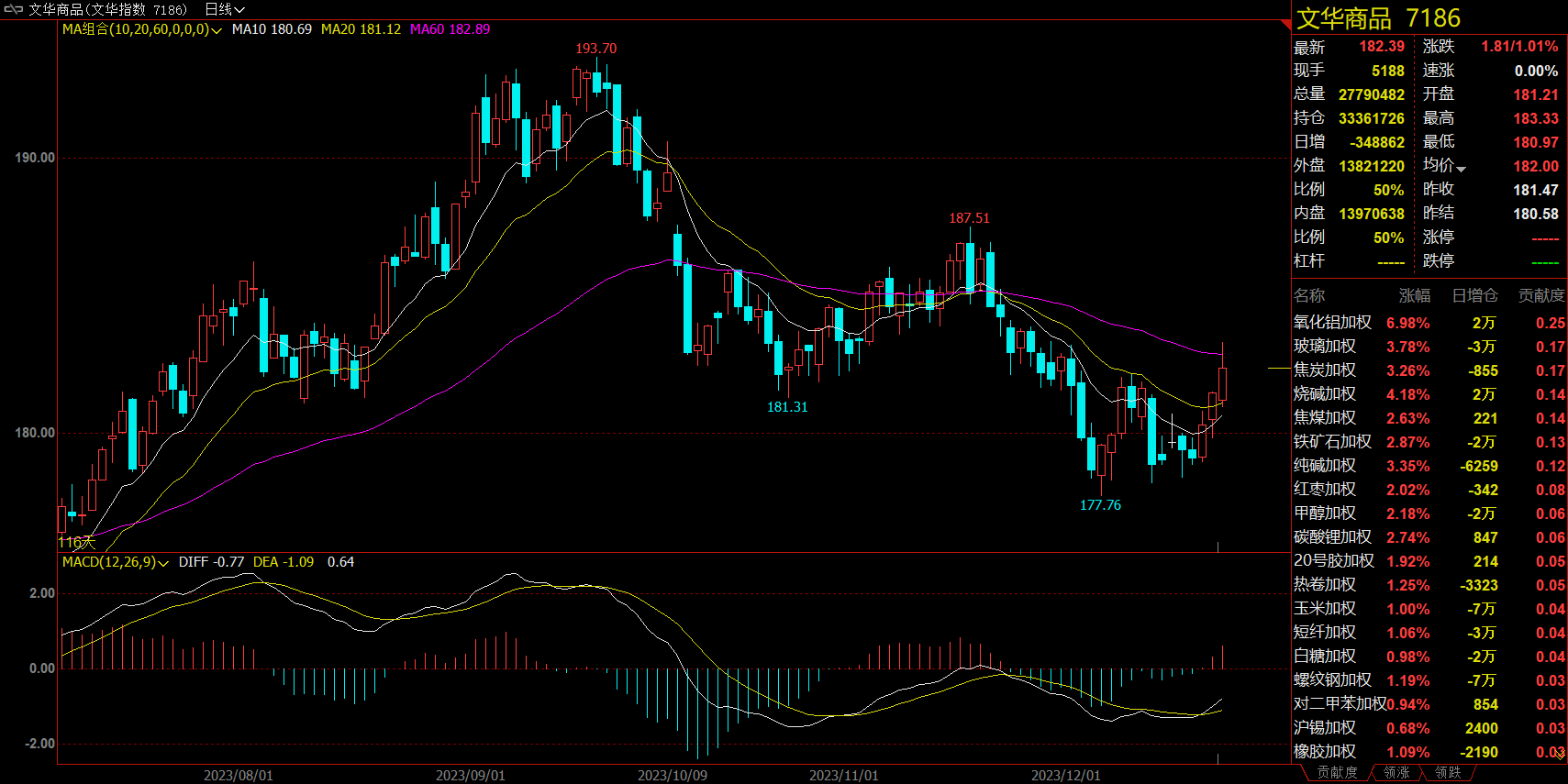
Task: Click the 日增 value -348862
Action: [x=1377, y=142]
